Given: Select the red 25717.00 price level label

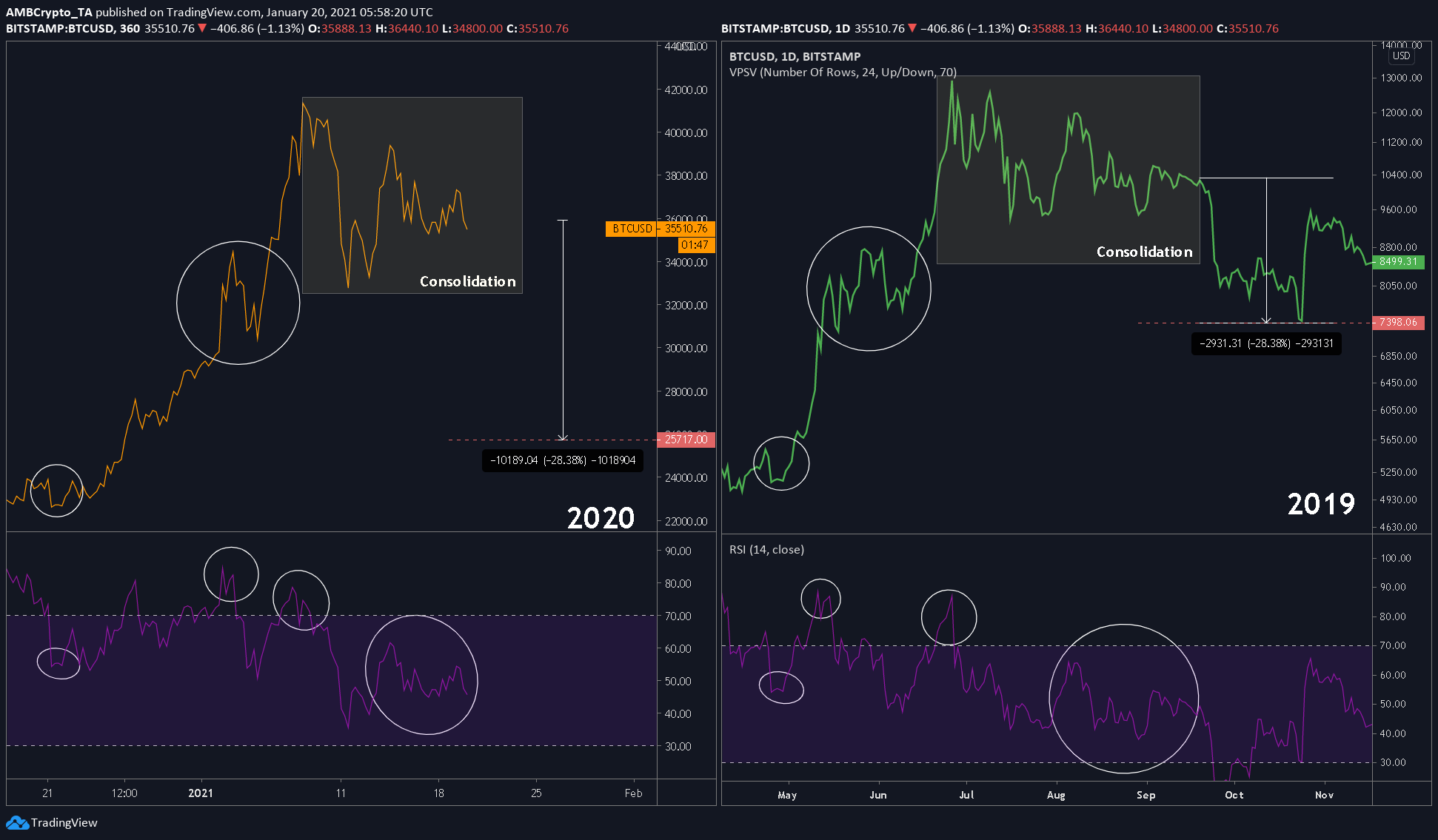Looking at the screenshot, I should click(x=686, y=440).
